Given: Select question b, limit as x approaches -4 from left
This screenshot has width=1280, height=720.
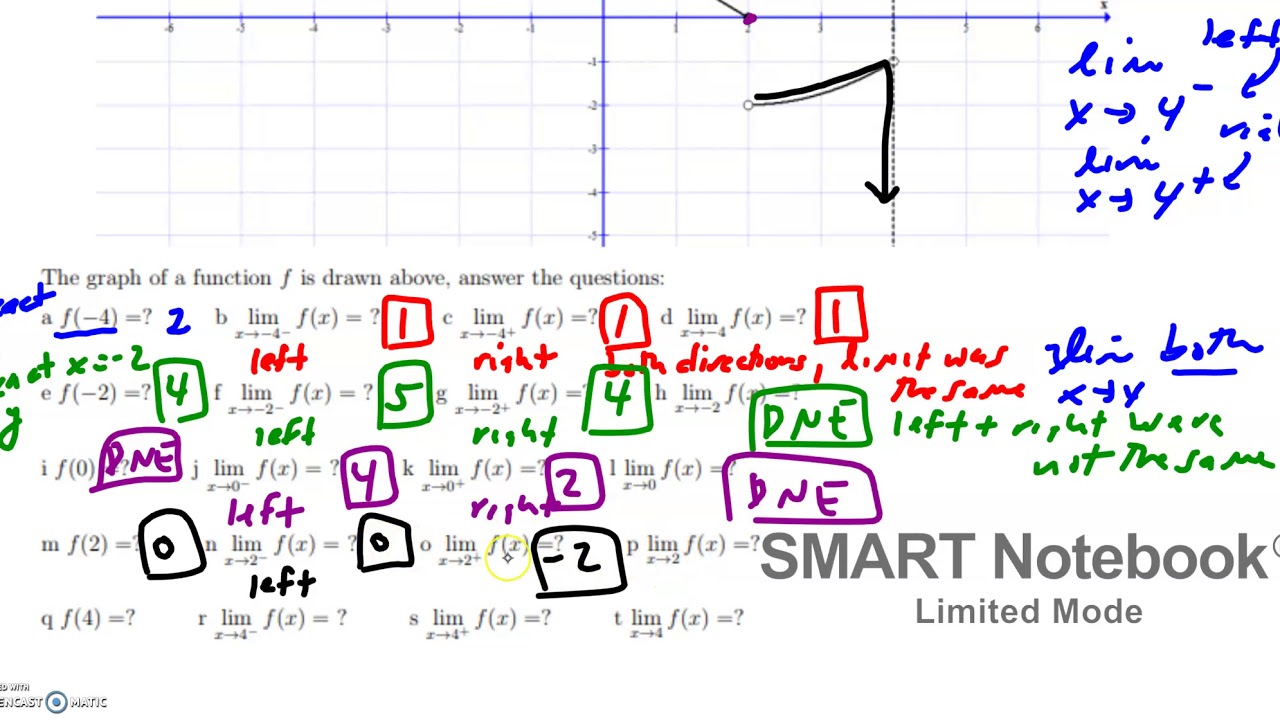Looking at the screenshot, I should click(x=297, y=321).
